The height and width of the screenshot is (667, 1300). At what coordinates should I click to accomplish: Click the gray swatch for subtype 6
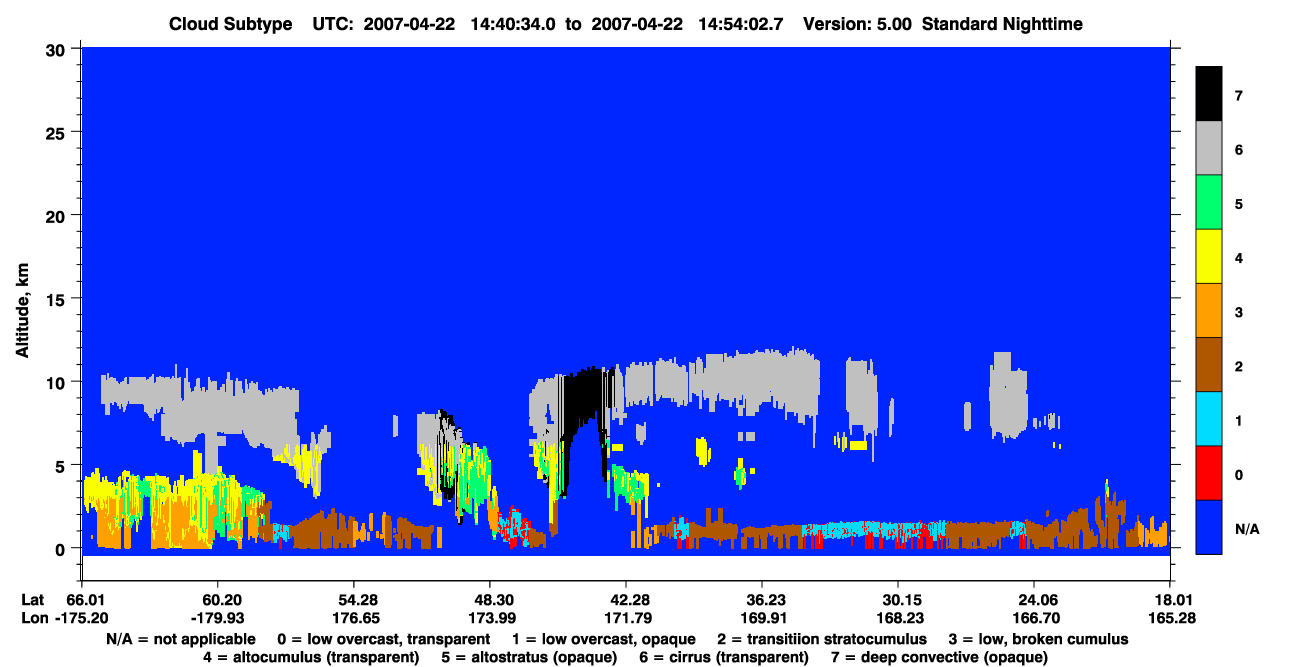1208,149
